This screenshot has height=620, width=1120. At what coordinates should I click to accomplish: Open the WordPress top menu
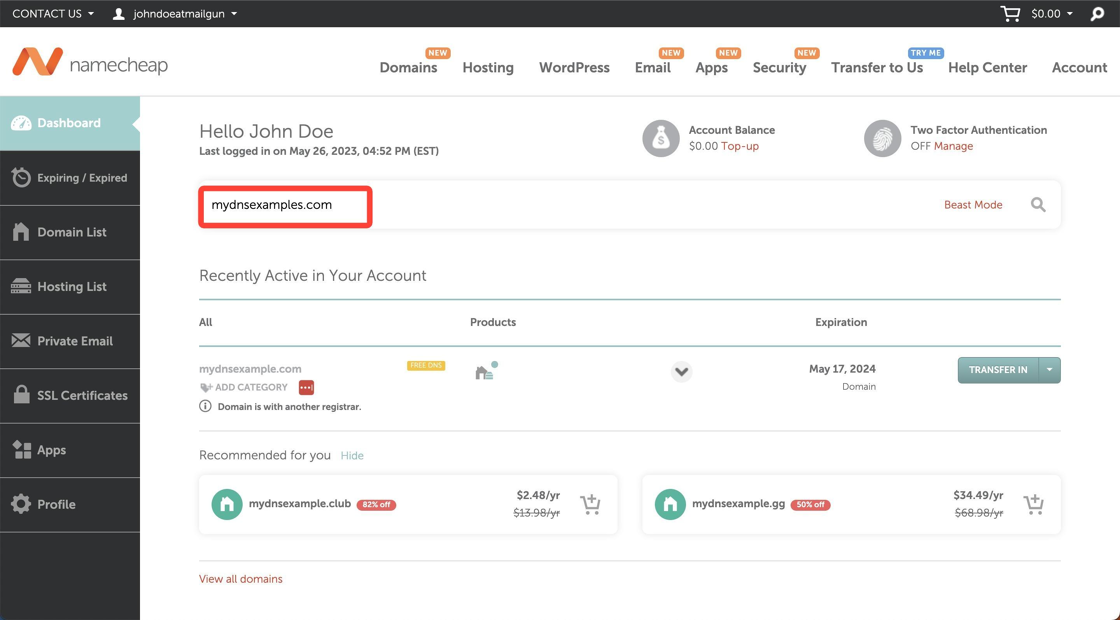coord(574,67)
